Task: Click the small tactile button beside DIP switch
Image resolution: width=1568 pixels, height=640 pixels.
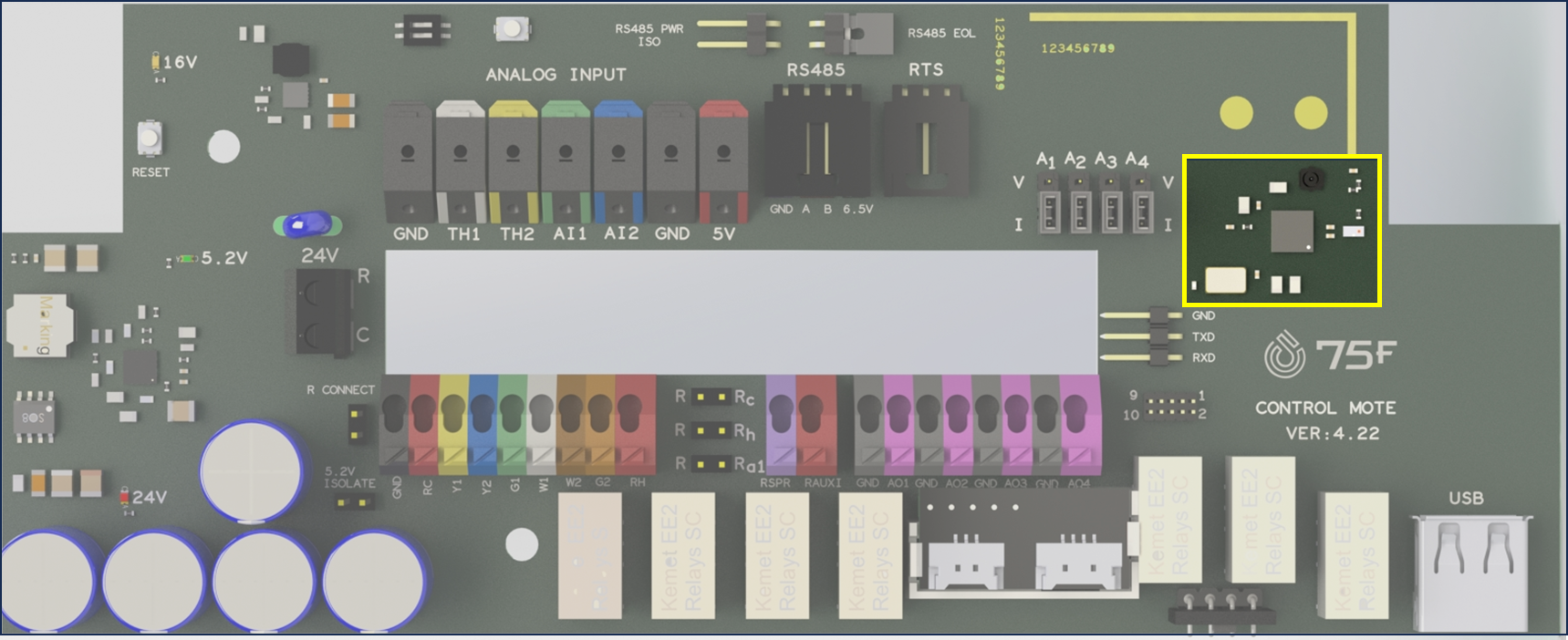Action: click(512, 29)
